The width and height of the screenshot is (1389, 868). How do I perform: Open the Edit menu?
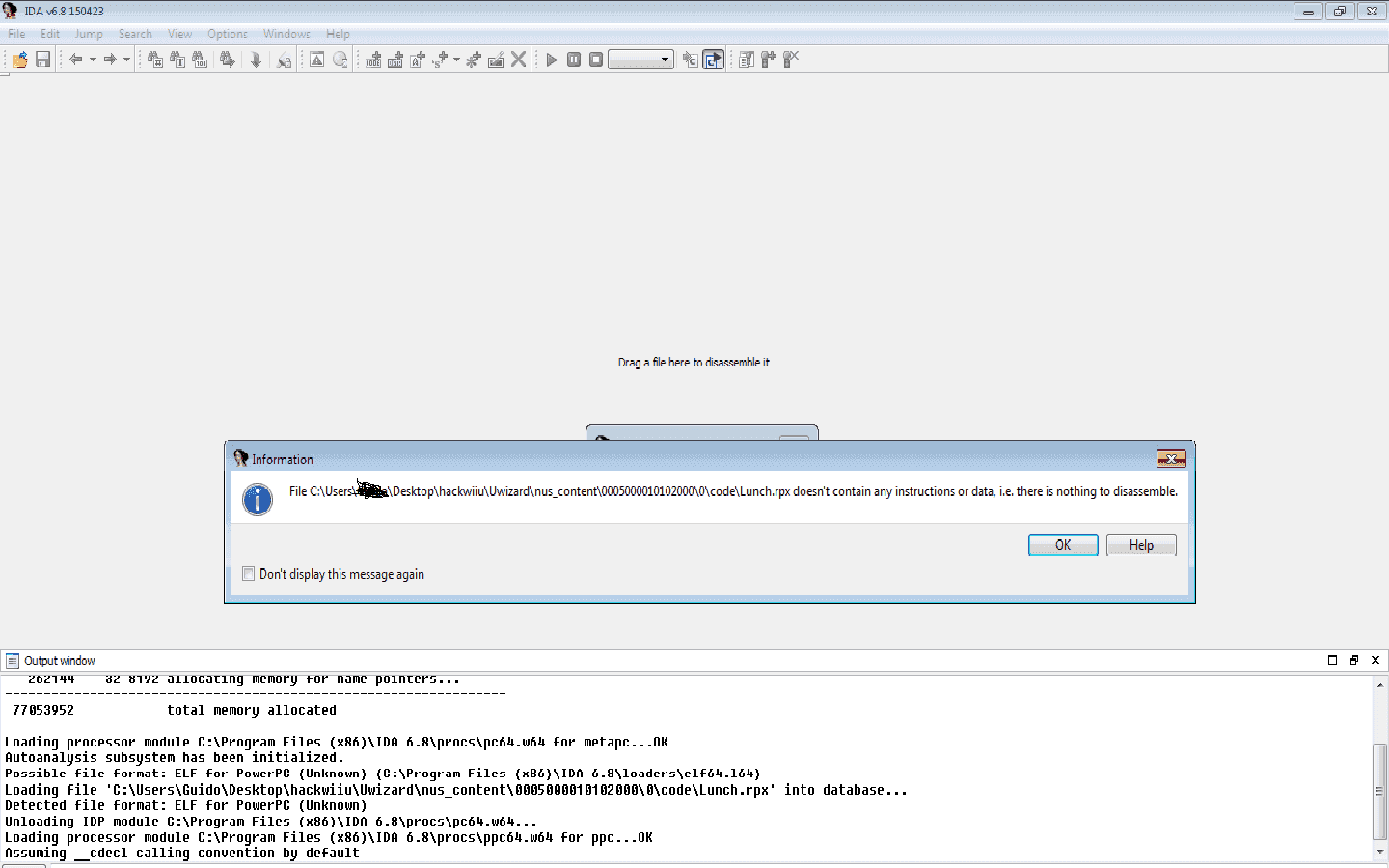50,33
